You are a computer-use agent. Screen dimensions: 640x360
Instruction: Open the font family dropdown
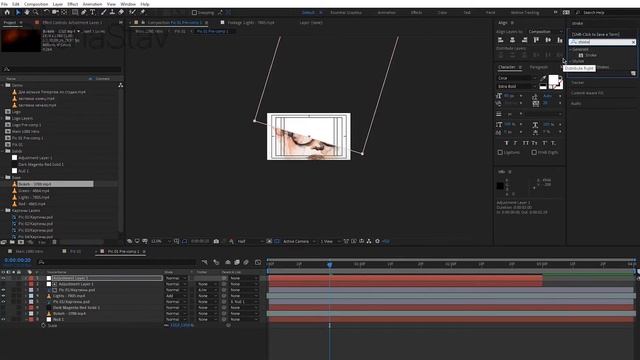[x=517, y=78]
